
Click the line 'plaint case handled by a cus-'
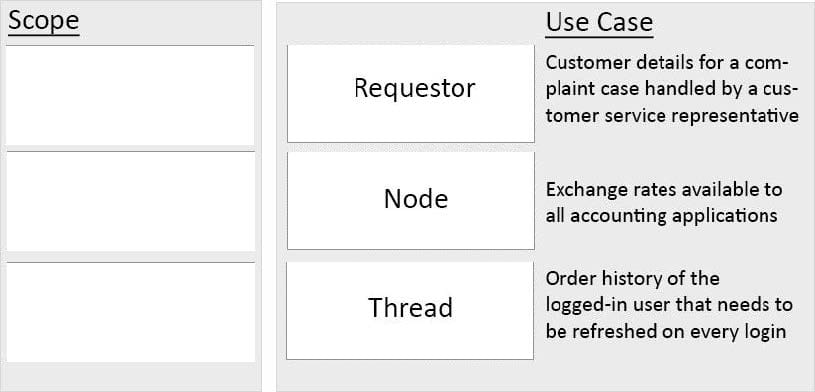point(672,89)
